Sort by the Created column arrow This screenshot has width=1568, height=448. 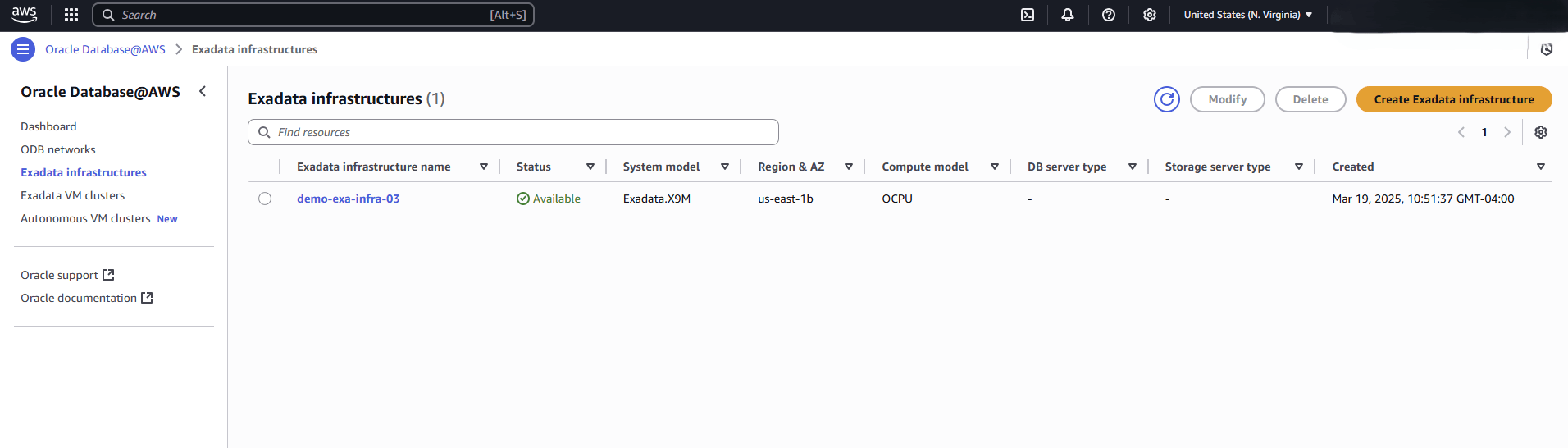point(1540,167)
